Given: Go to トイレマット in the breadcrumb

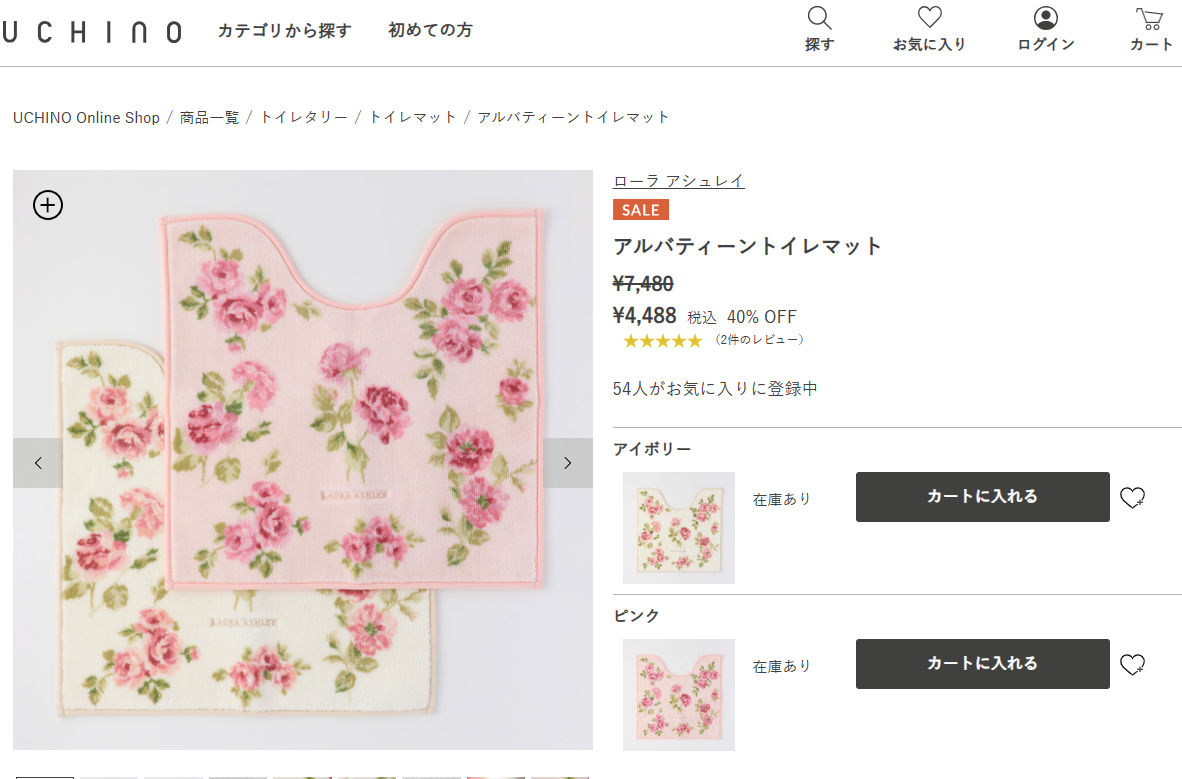Looking at the screenshot, I should [x=412, y=117].
